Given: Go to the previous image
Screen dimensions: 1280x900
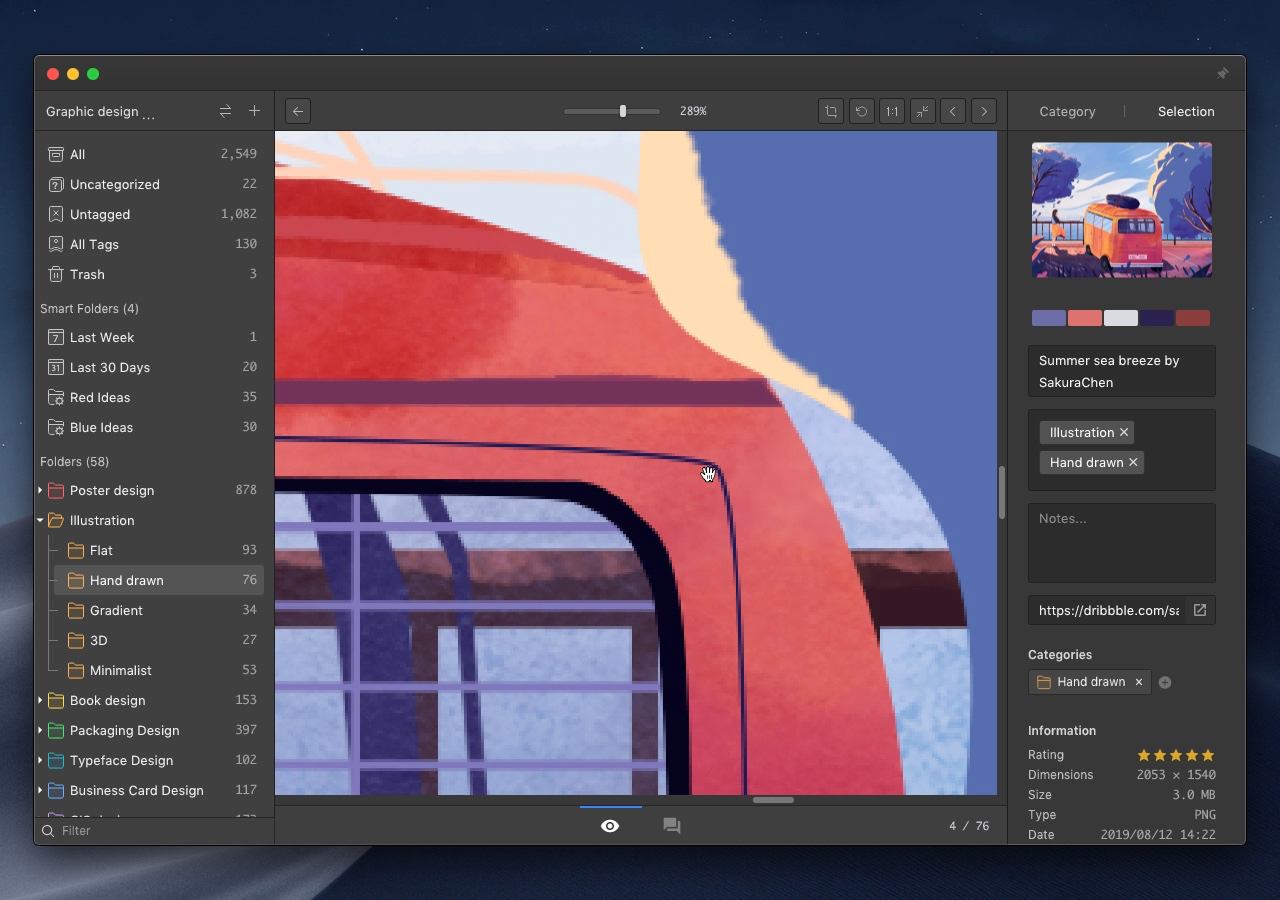Looking at the screenshot, I should click(x=953, y=111).
